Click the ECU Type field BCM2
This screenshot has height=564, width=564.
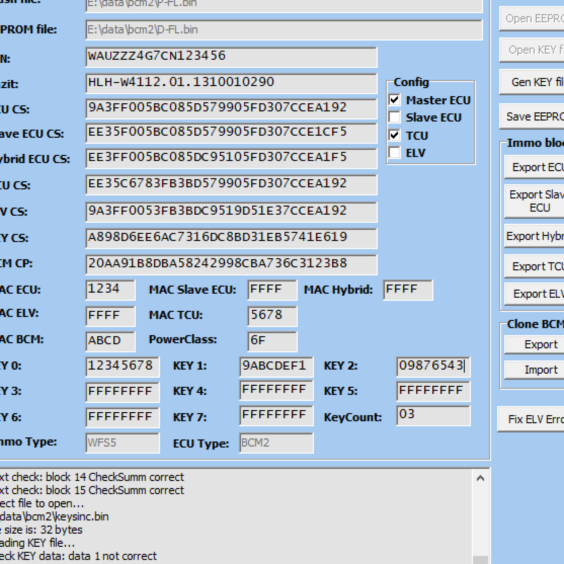click(276, 443)
